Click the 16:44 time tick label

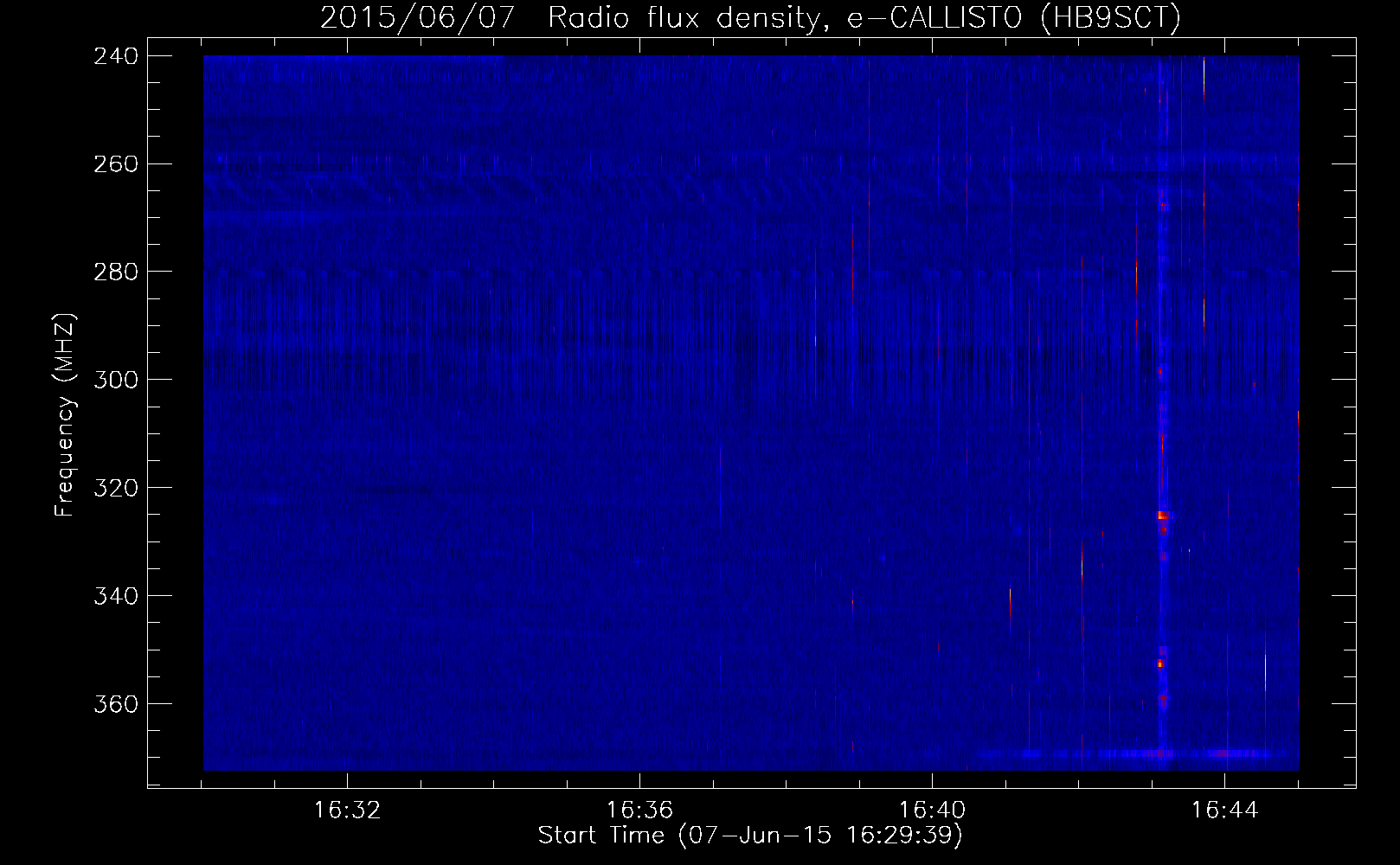(x=1224, y=811)
